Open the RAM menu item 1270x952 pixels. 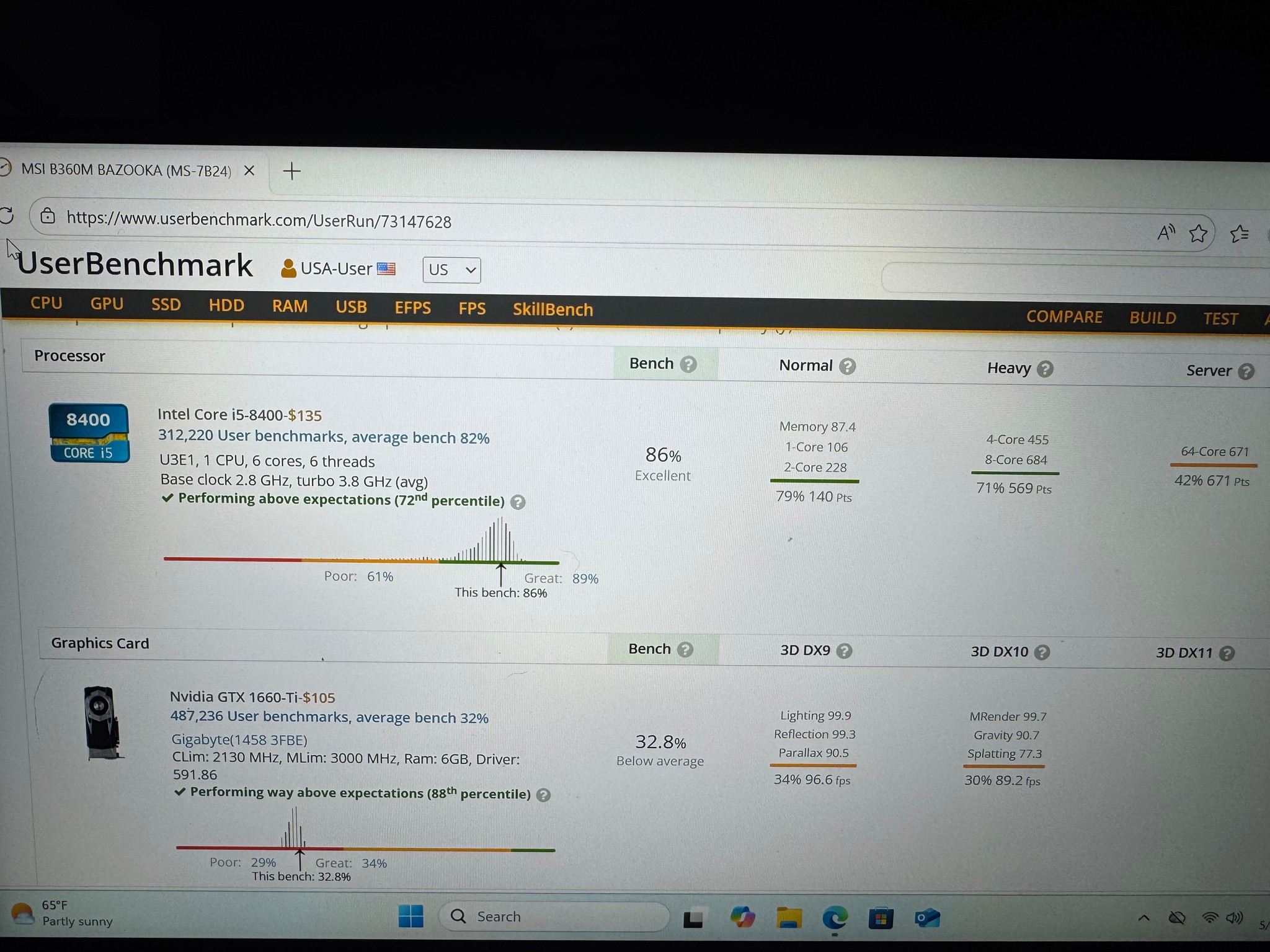tap(290, 306)
